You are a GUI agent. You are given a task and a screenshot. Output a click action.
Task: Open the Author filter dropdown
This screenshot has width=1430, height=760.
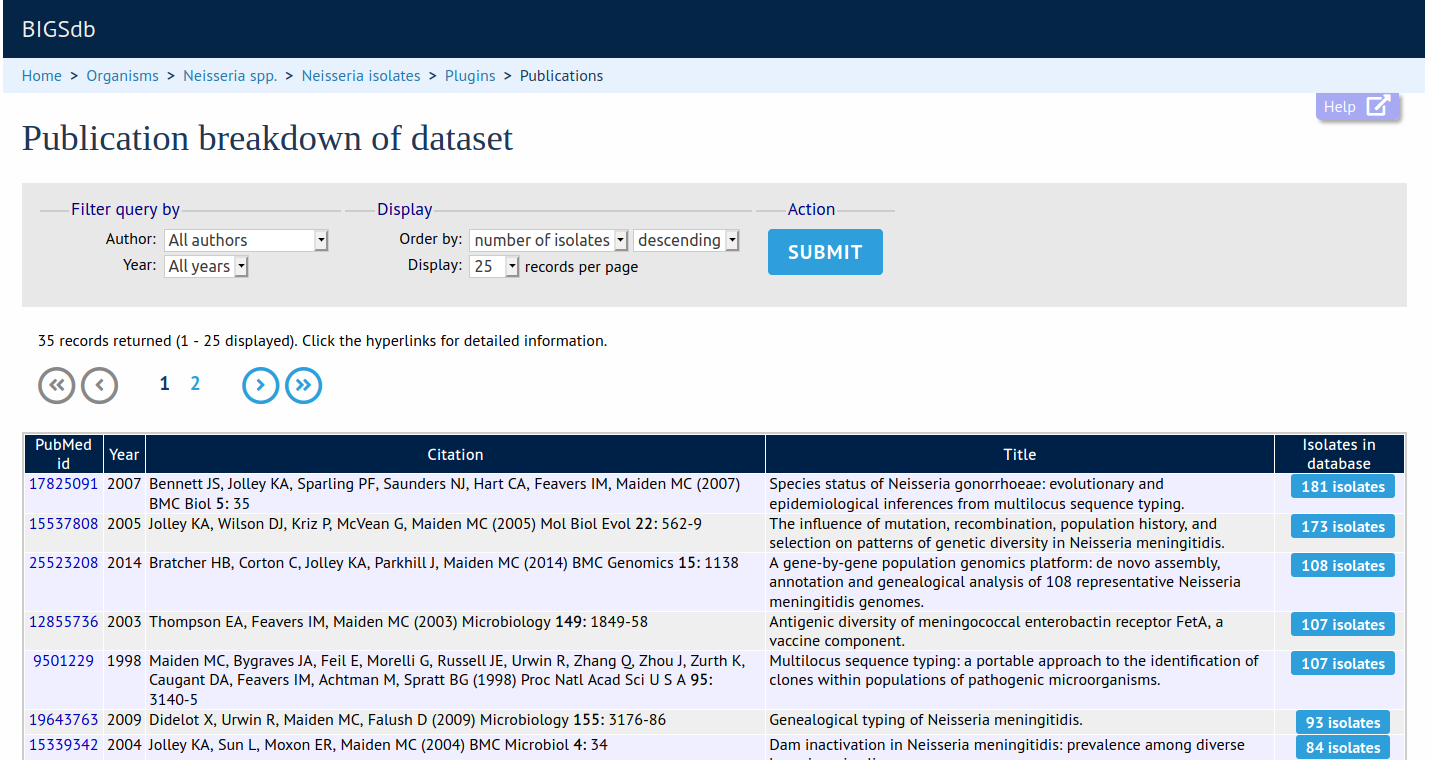247,240
